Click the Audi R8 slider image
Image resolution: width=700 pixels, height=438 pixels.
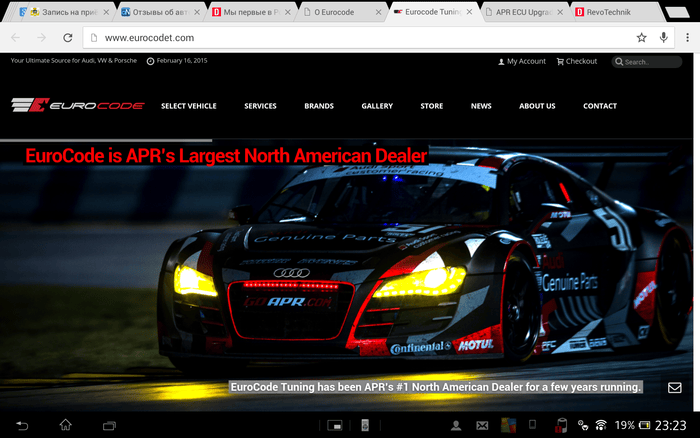346,277
